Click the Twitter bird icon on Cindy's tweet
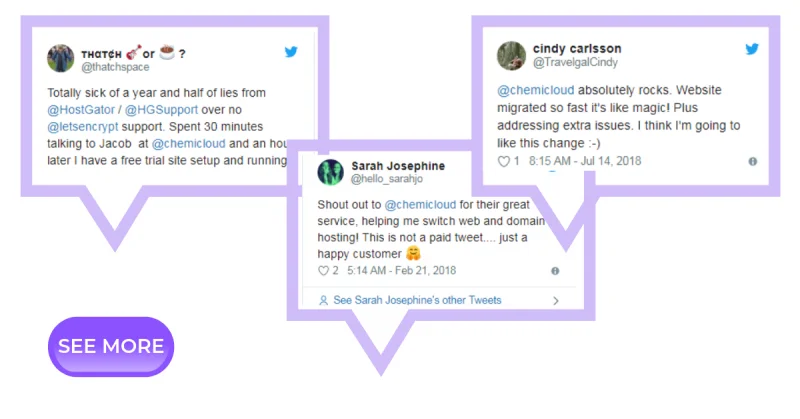The height and width of the screenshot is (419, 800). pyautogui.click(x=752, y=49)
